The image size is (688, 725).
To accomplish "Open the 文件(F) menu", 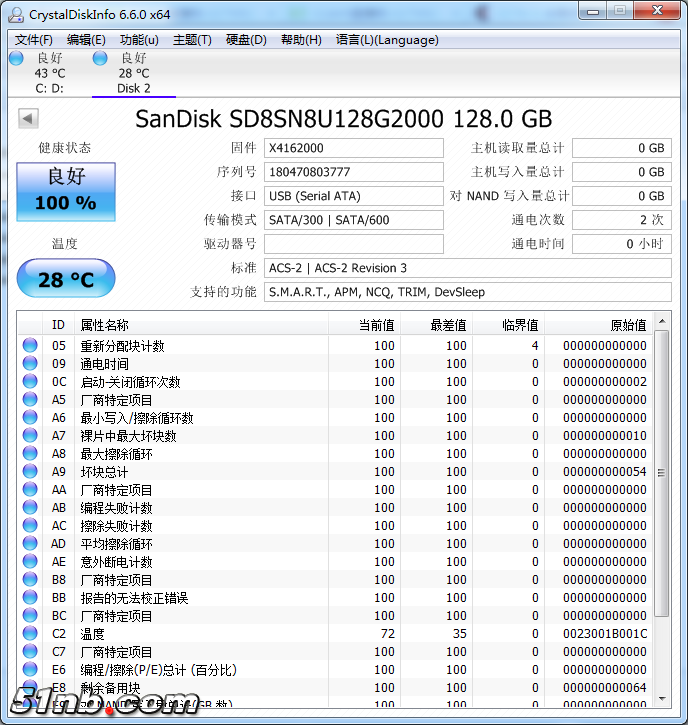I will (34, 40).
